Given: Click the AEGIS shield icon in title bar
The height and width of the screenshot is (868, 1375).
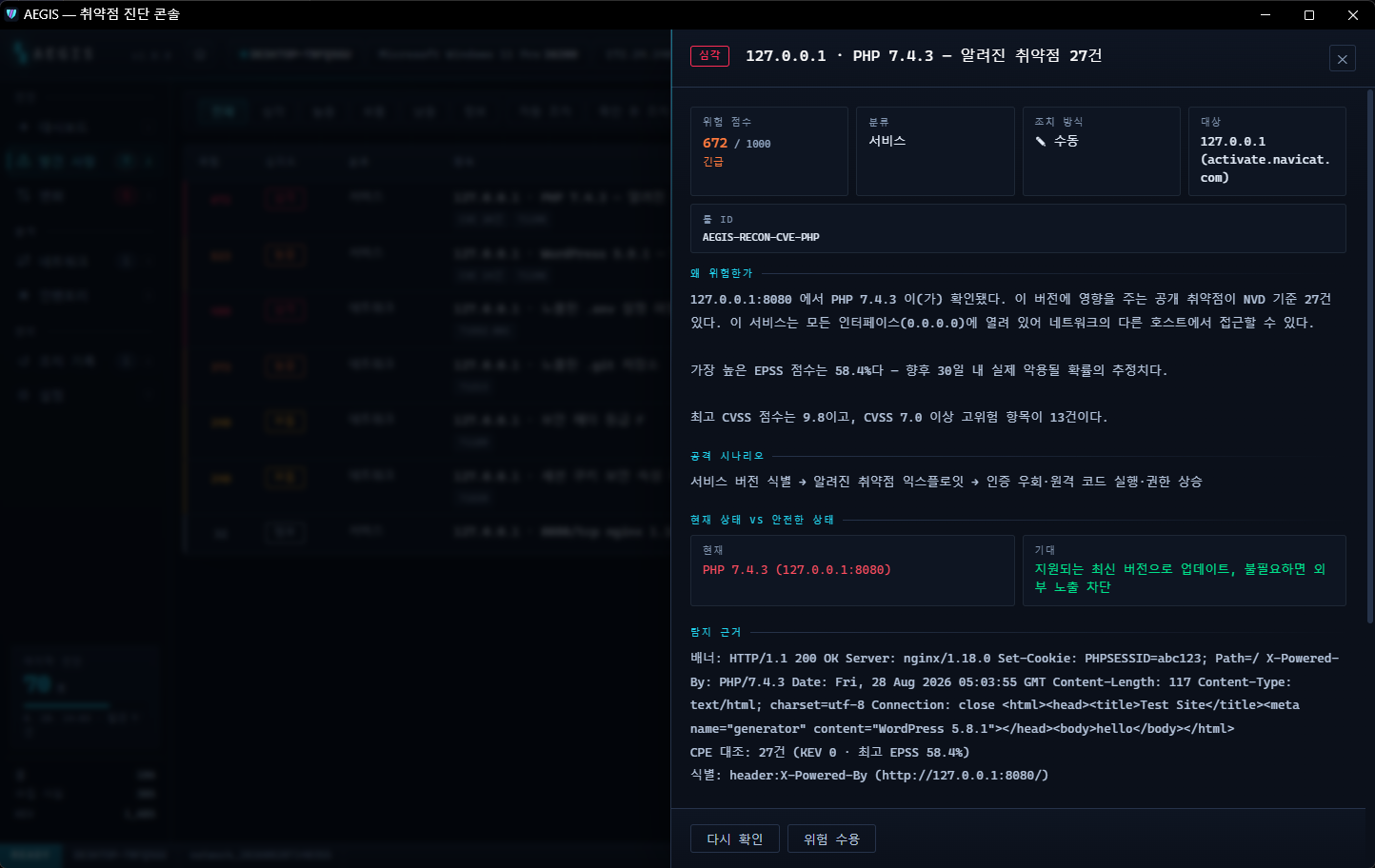Looking at the screenshot, I should point(11,14).
